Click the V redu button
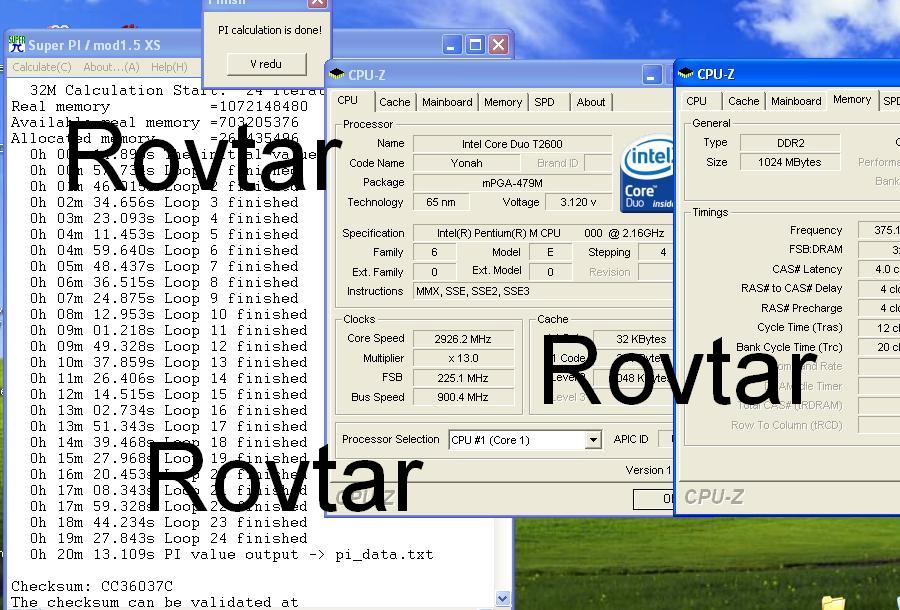 click(266, 64)
